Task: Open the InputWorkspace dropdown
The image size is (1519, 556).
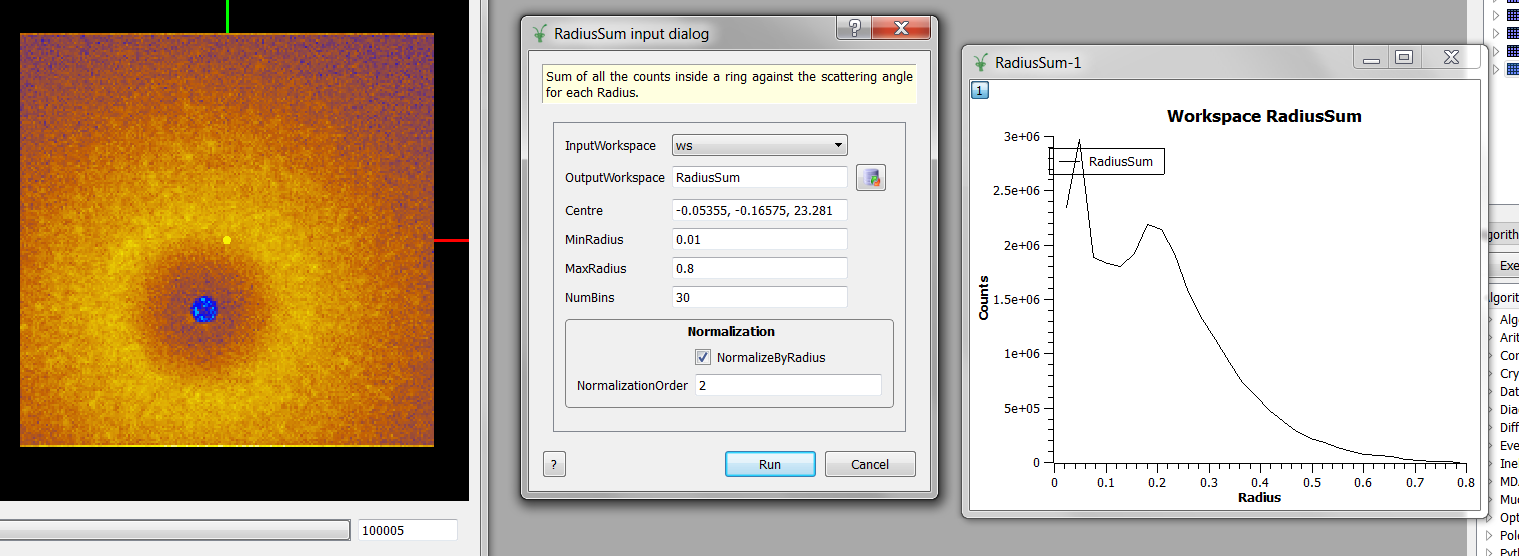Action: coord(759,145)
